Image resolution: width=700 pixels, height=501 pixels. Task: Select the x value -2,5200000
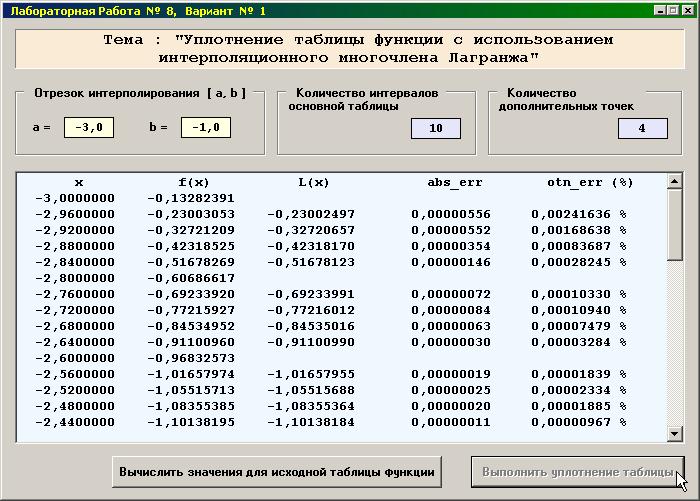(x=75, y=390)
